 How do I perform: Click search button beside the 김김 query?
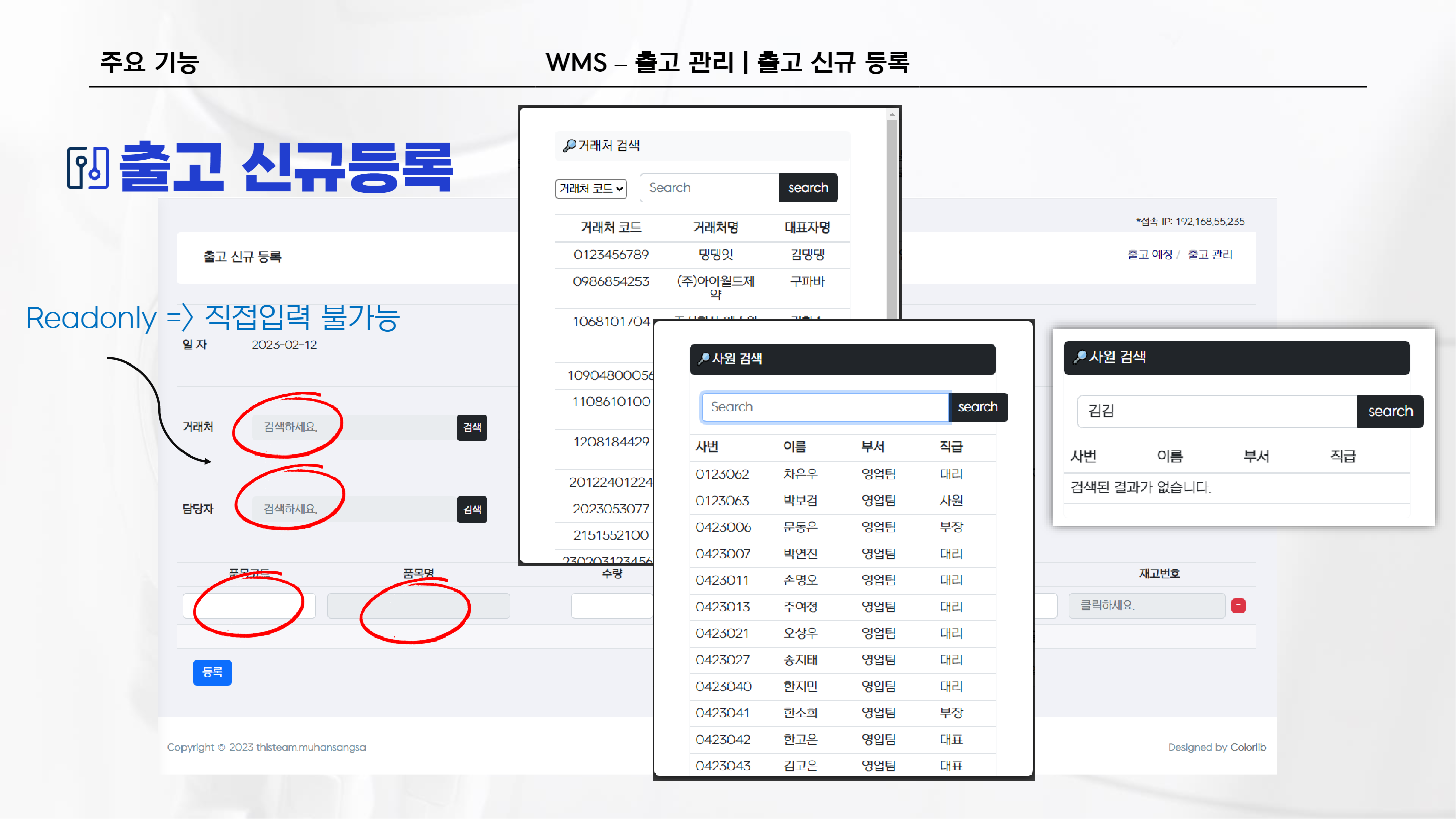(x=1390, y=411)
